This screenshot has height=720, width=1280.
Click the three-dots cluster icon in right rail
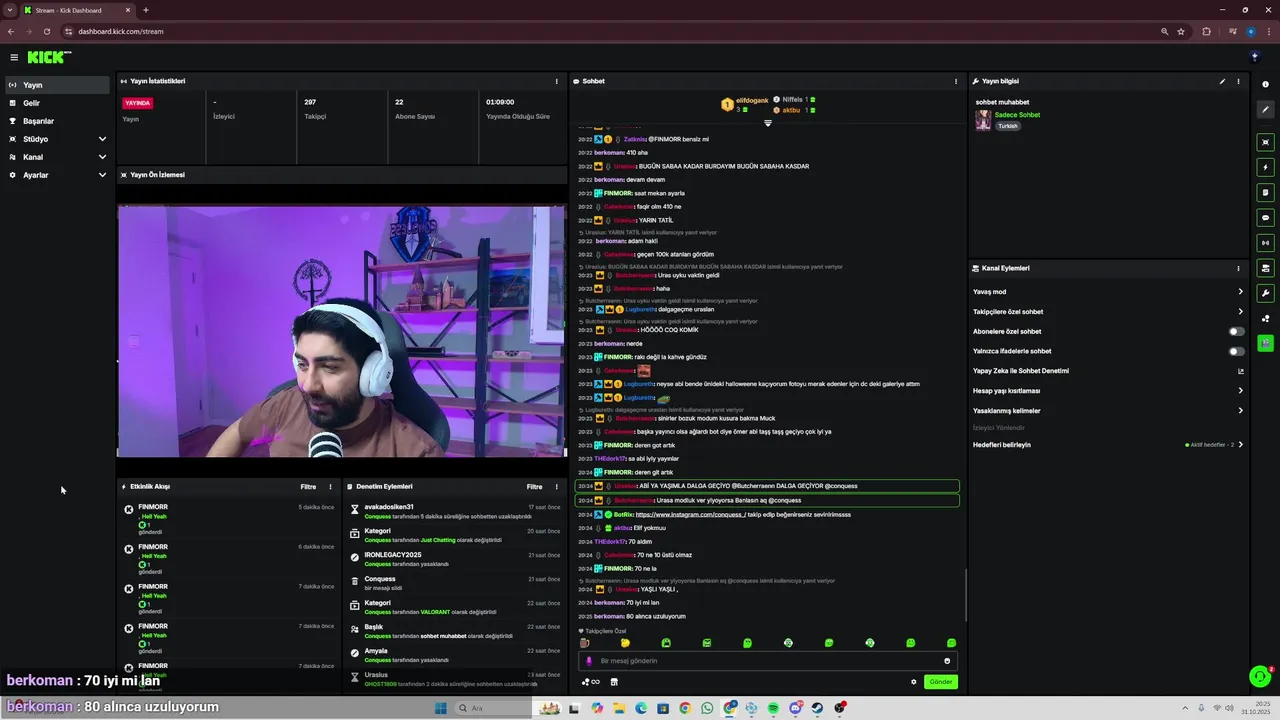point(1265,319)
